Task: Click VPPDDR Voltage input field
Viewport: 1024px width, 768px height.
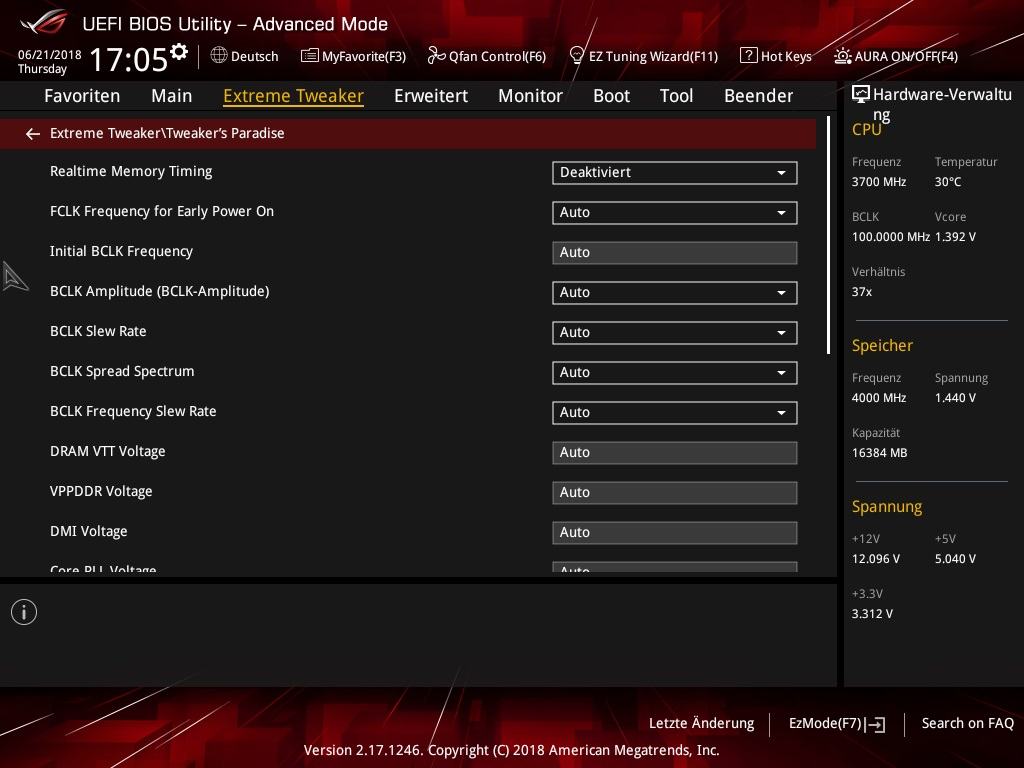Action: [675, 492]
